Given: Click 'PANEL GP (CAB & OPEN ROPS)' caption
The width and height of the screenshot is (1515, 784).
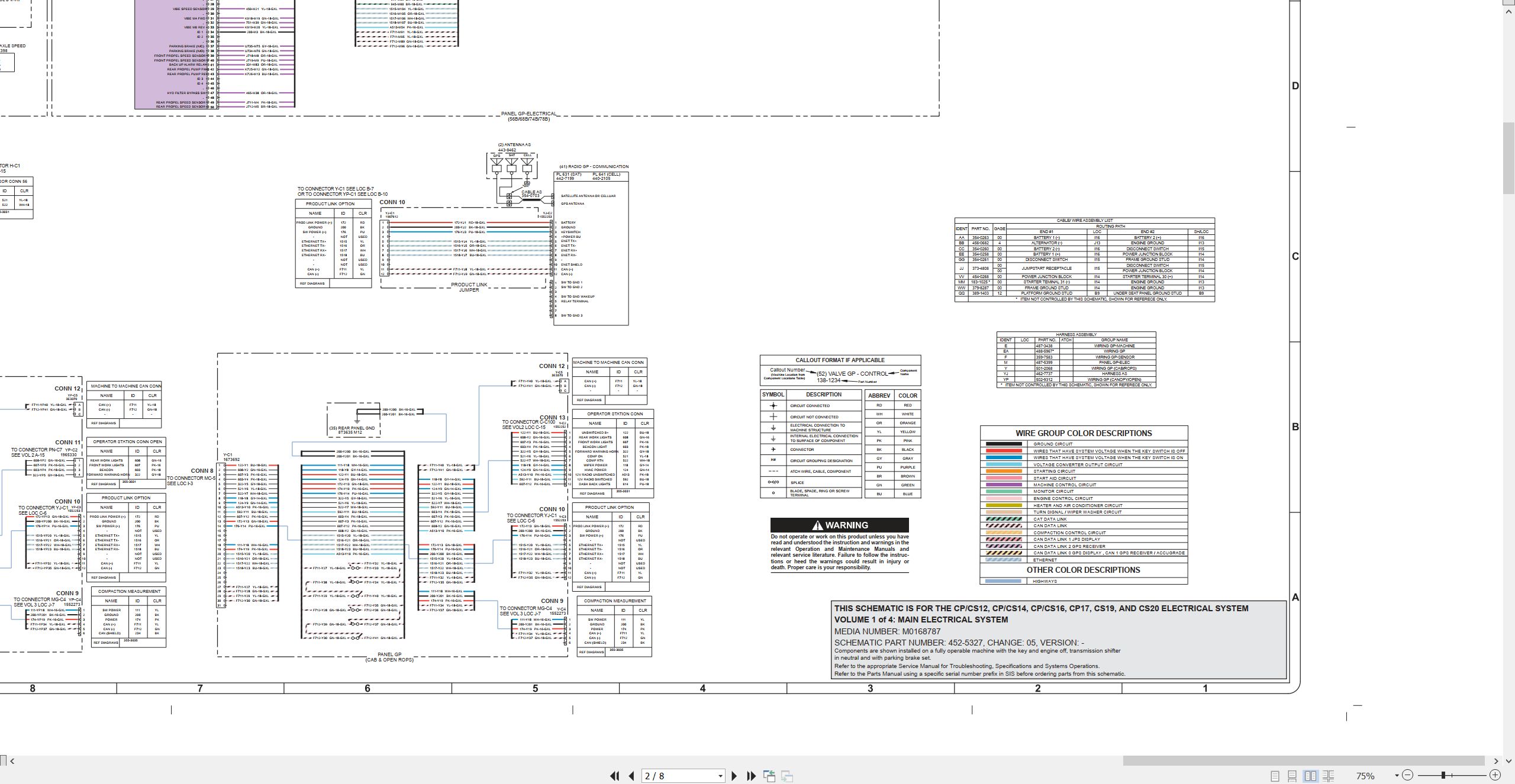Looking at the screenshot, I should (389, 657).
